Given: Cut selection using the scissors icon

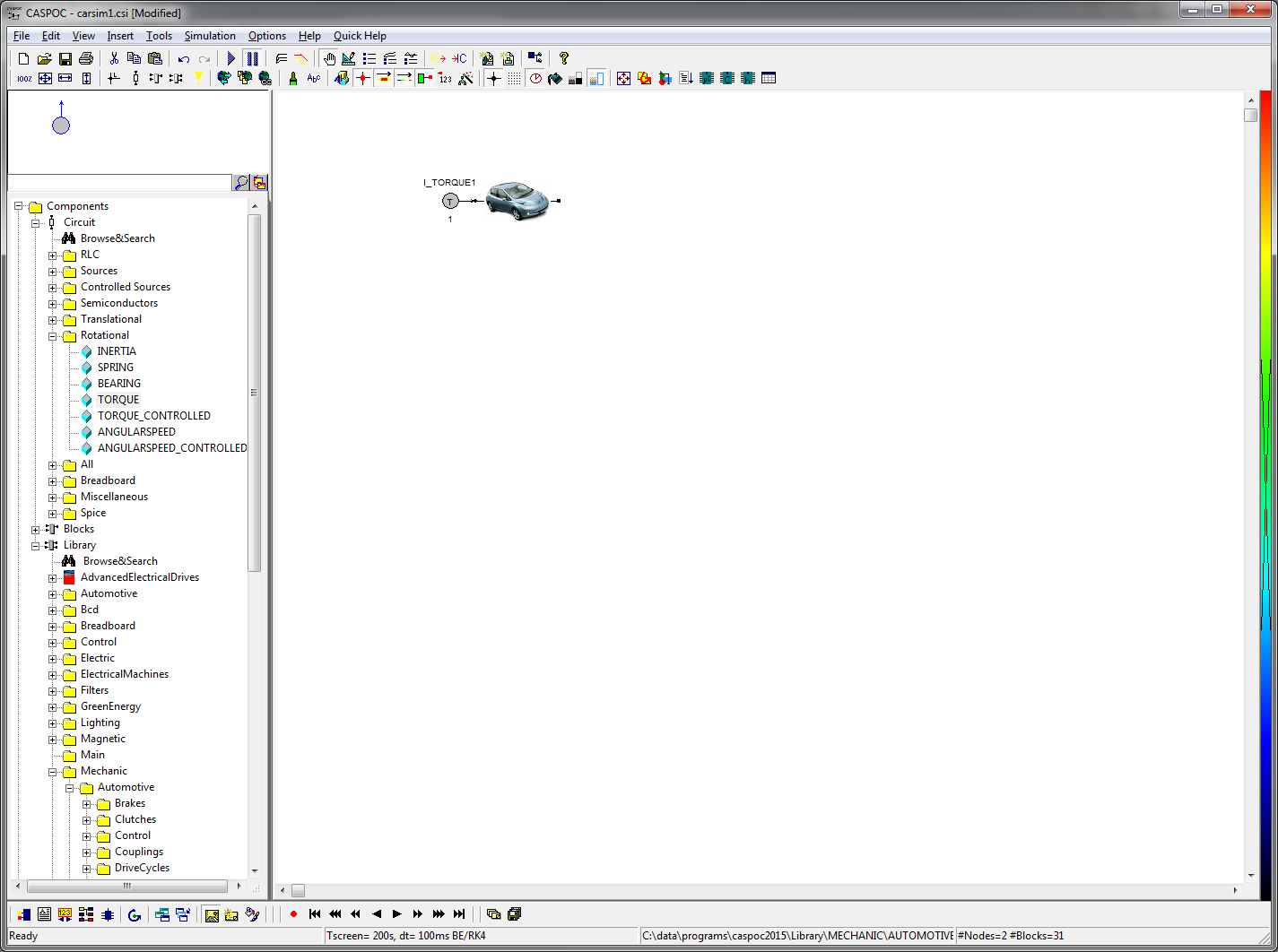Looking at the screenshot, I should click(x=114, y=58).
